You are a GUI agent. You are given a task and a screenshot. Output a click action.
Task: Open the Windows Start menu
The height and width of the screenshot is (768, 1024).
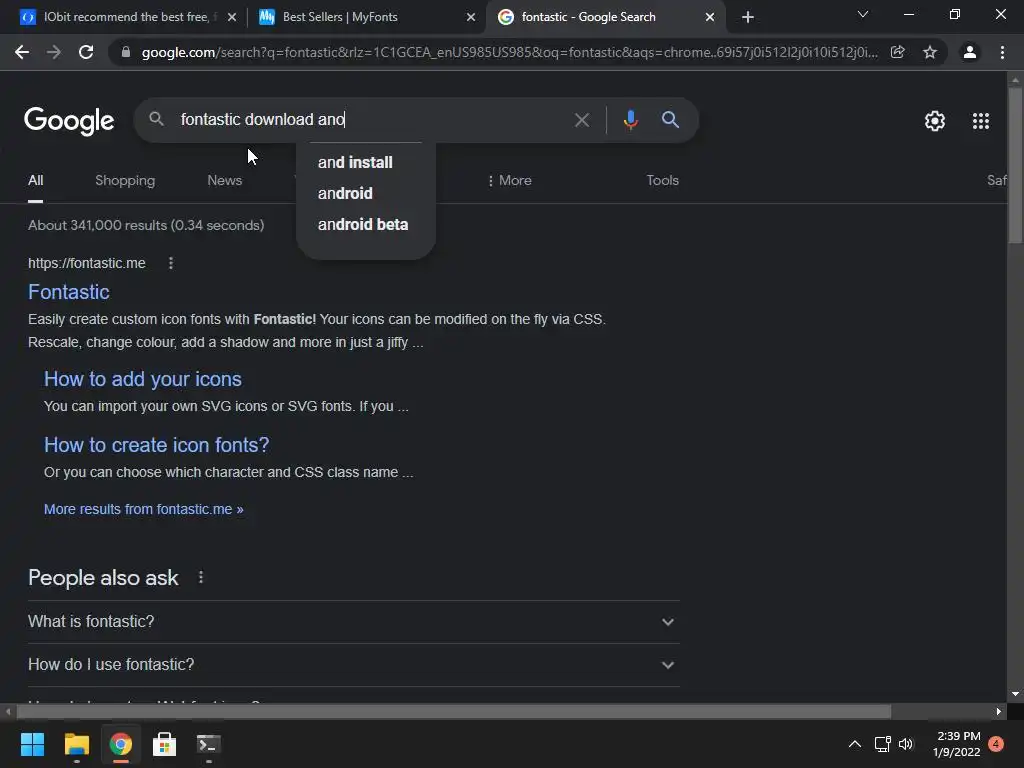pyautogui.click(x=32, y=744)
